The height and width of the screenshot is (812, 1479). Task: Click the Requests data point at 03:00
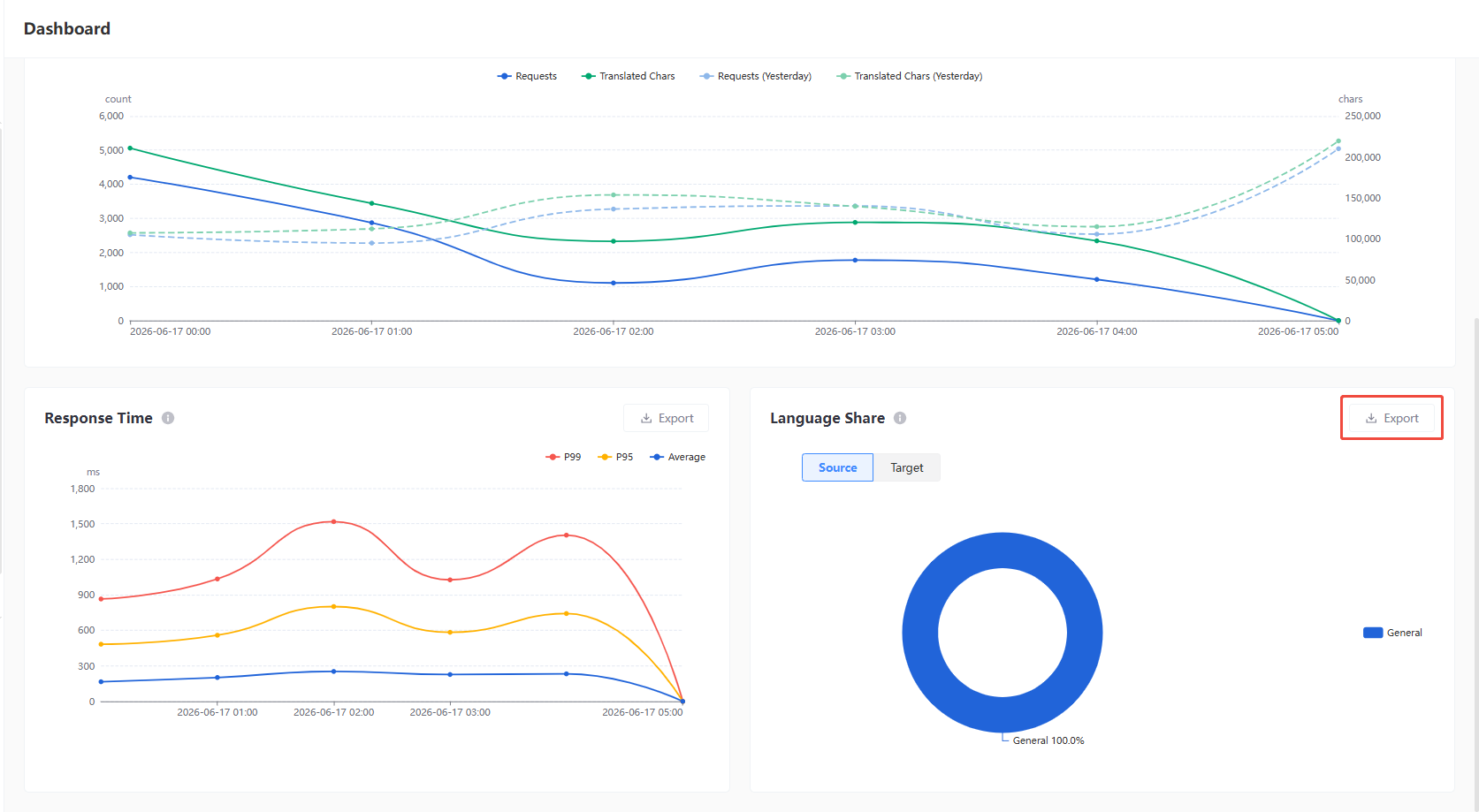tap(855, 260)
